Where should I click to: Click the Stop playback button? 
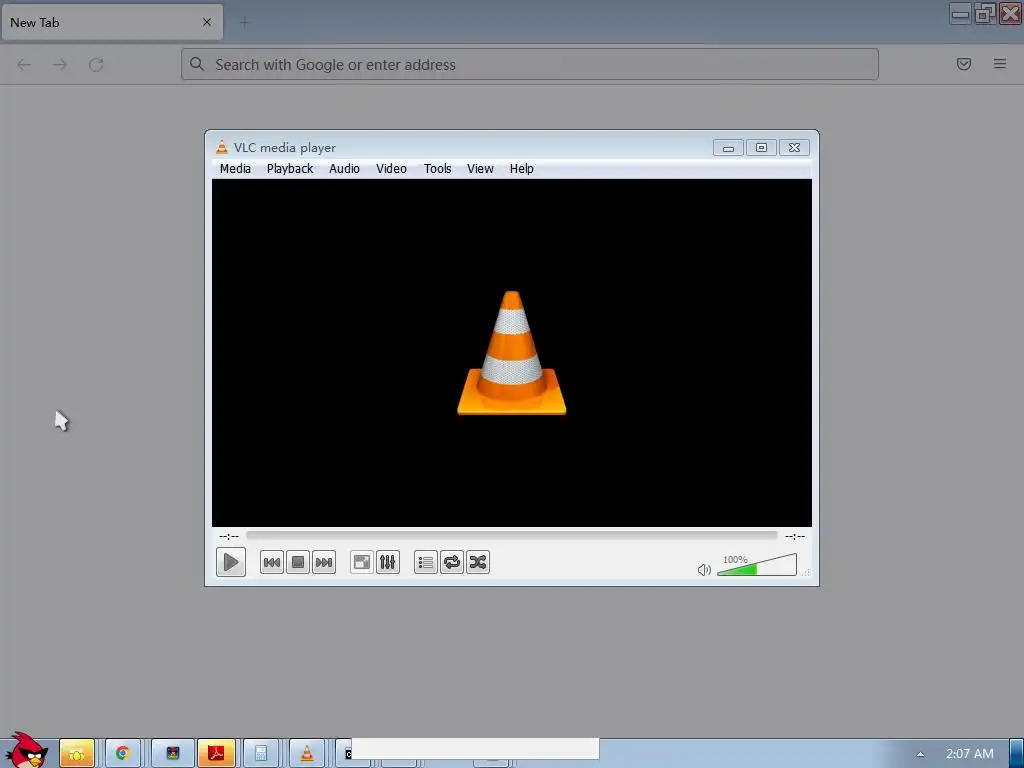click(x=298, y=562)
